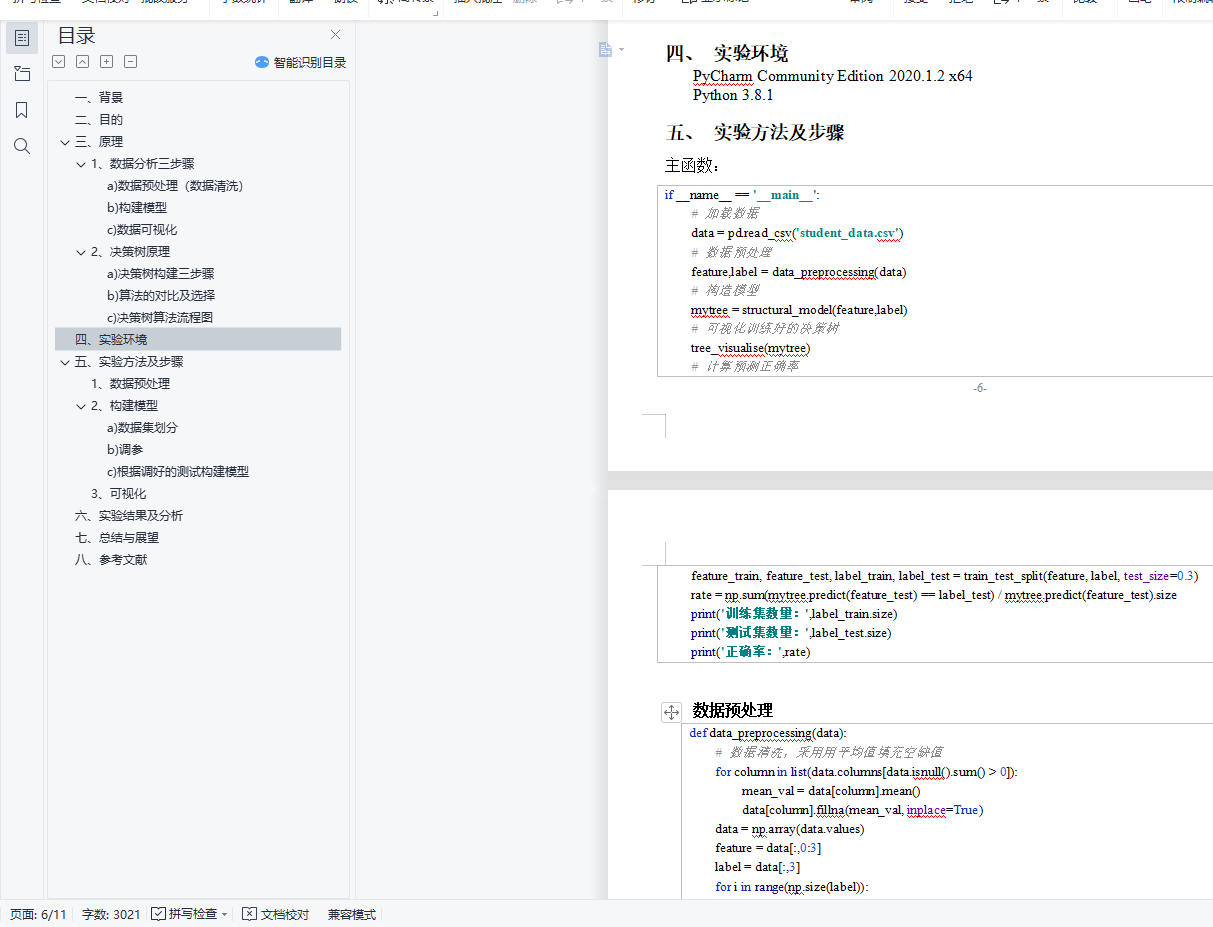Collapse the 2、决策树原理 node

81,252
